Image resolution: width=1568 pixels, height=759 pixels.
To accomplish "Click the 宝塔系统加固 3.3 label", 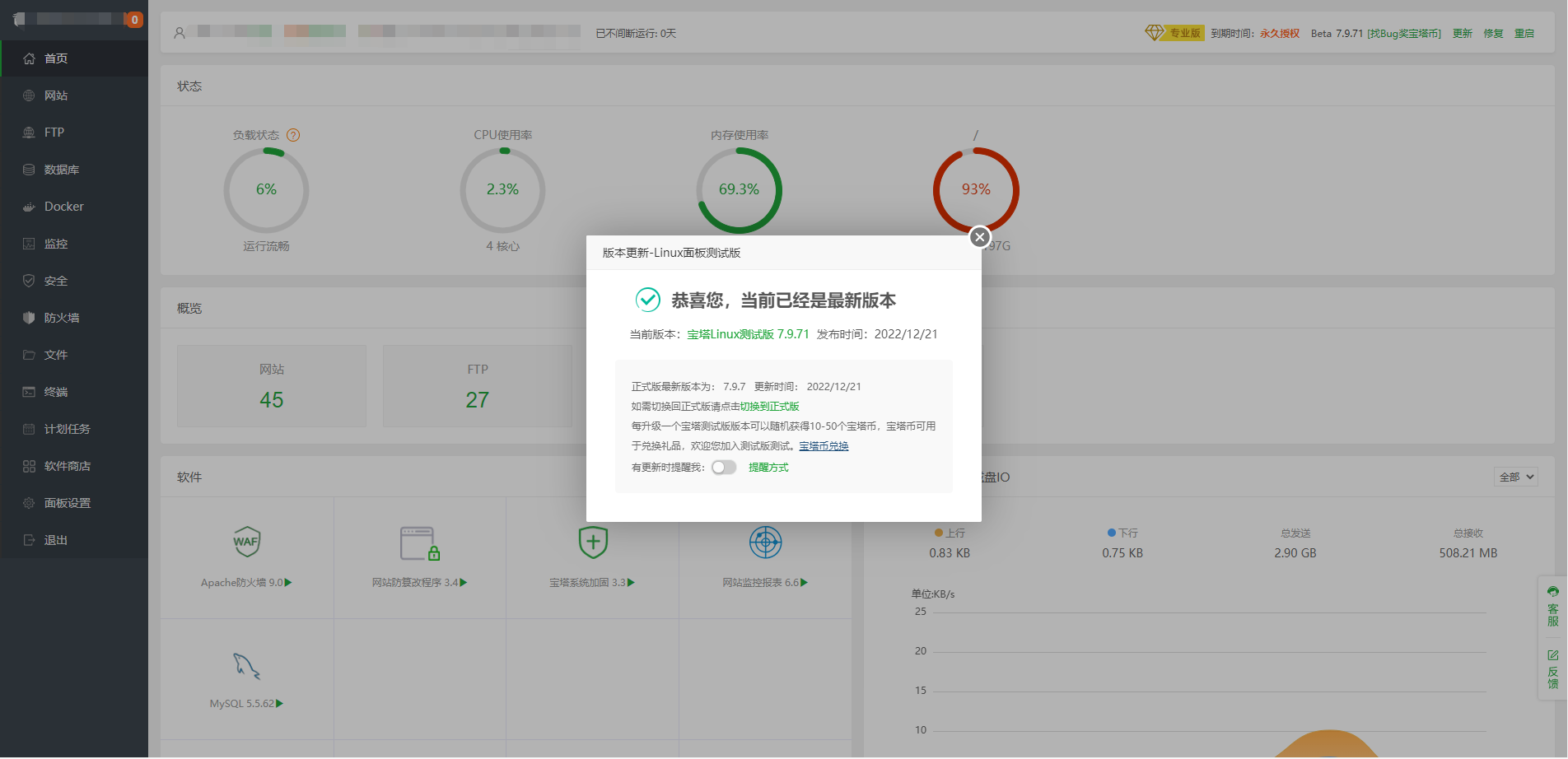I will 592,583.
